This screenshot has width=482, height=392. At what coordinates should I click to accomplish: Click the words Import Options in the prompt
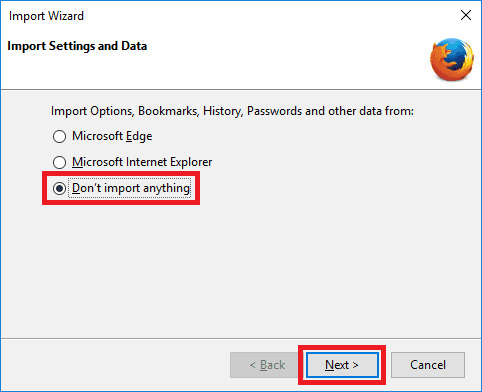(93, 111)
